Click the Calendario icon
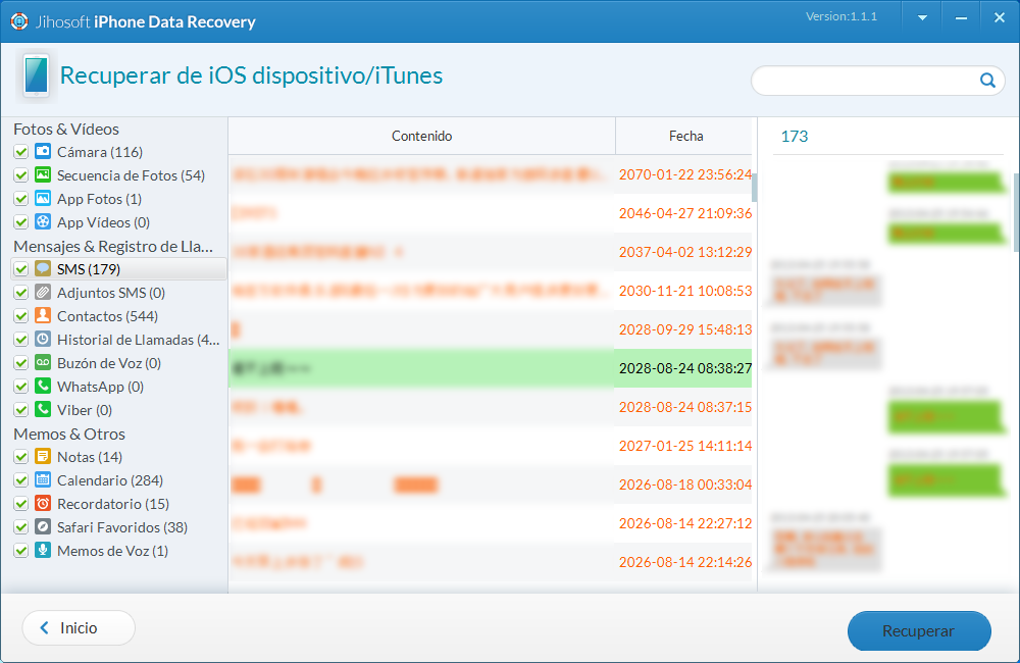The height and width of the screenshot is (663, 1020). pos(43,480)
